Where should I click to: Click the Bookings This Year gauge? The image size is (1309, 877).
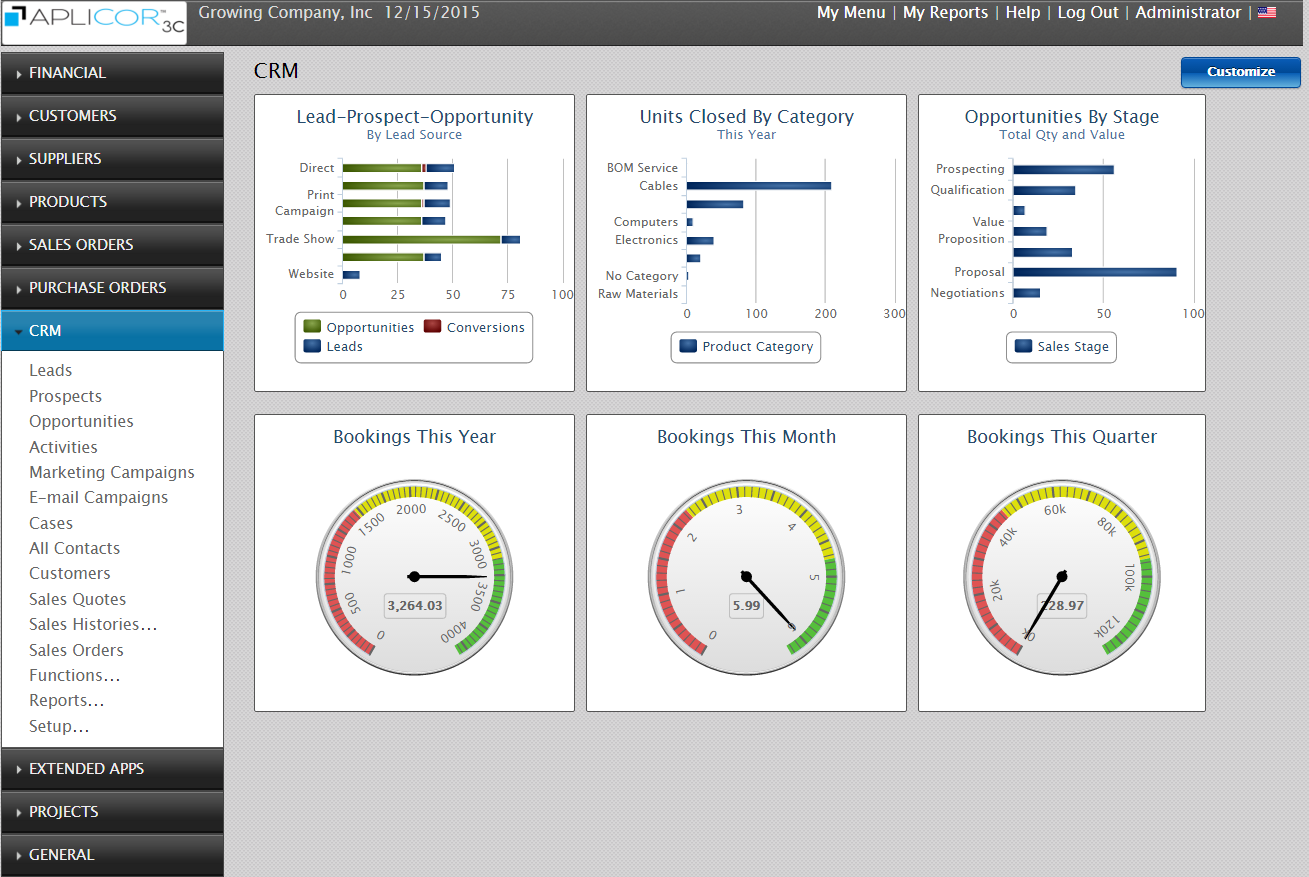(414, 576)
